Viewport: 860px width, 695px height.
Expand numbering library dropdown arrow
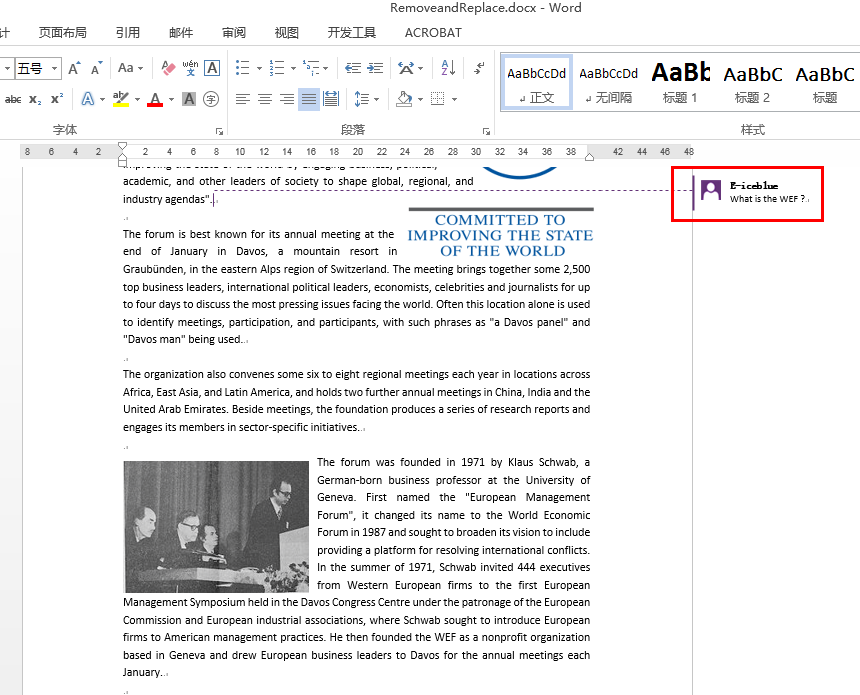293,69
